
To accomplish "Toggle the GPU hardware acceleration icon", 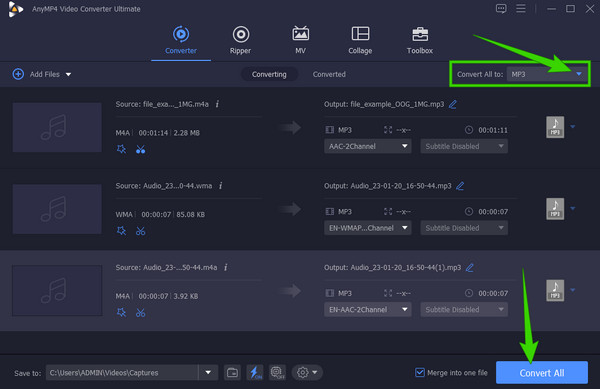I will (x=277, y=373).
